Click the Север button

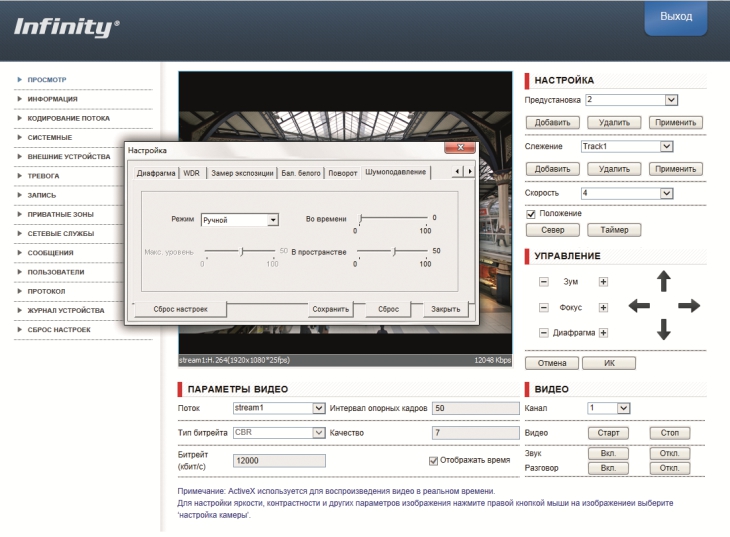tap(553, 230)
